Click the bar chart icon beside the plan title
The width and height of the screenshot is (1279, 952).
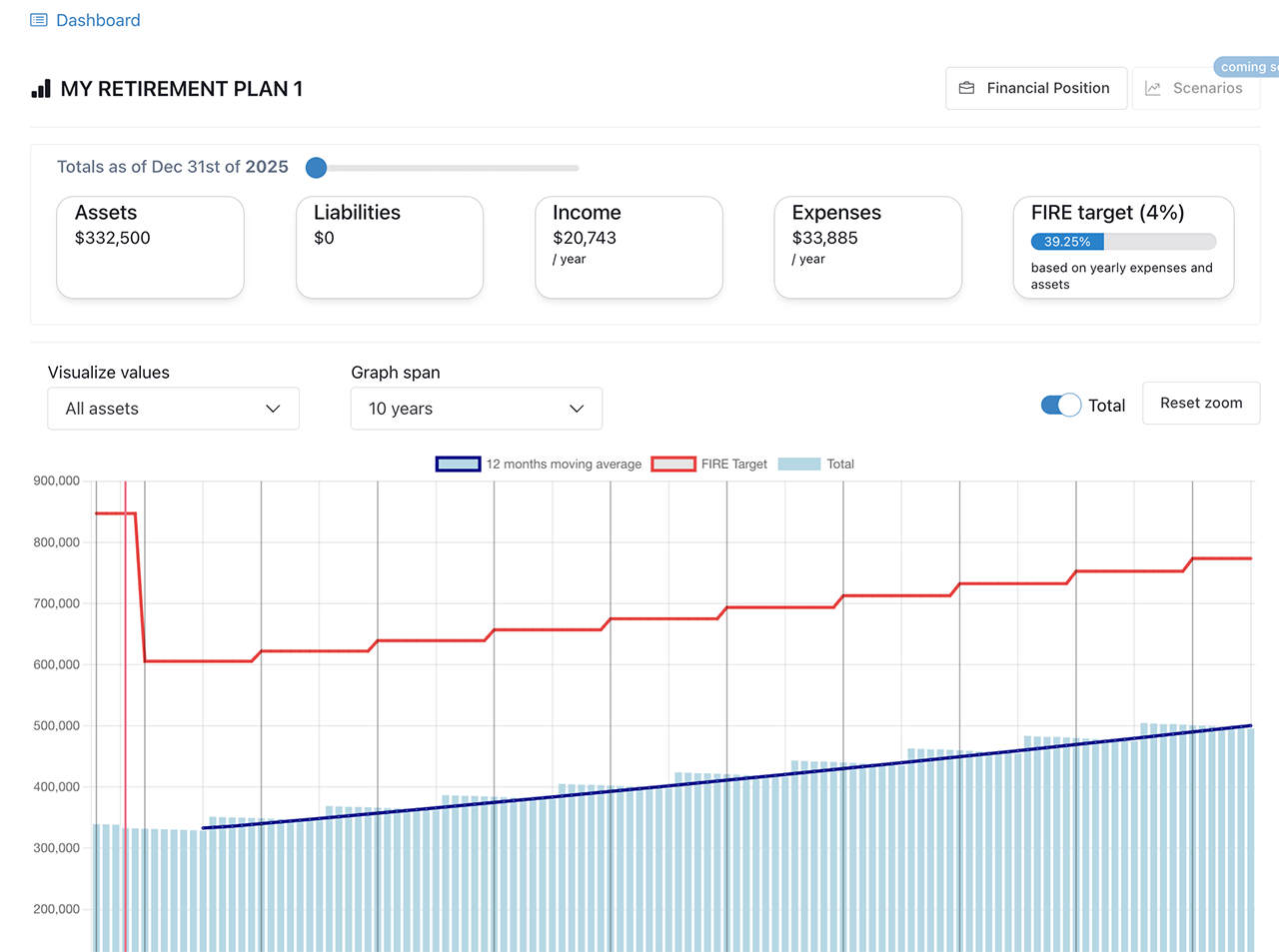click(x=40, y=88)
